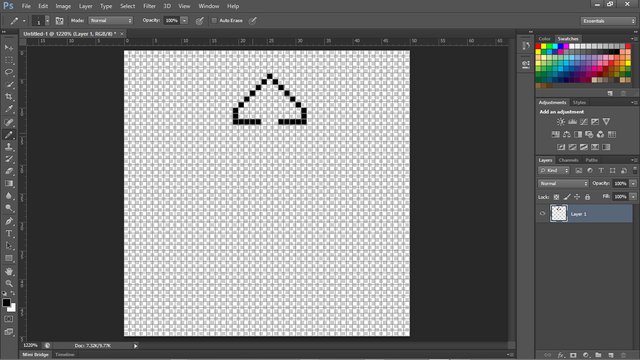Viewport: 640px width, 360px height.
Task: Add a Curves adjustment
Action: tap(584, 122)
